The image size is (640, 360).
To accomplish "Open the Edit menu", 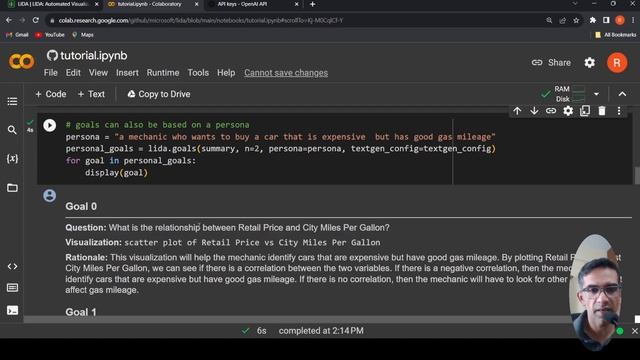I will tap(73, 73).
